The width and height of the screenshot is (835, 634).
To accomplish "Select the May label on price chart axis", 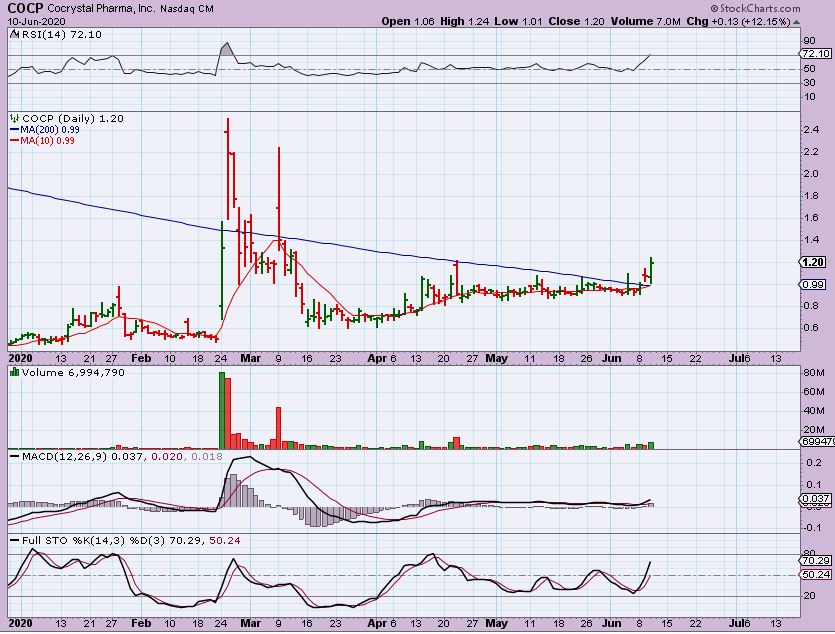I will point(497,356).
